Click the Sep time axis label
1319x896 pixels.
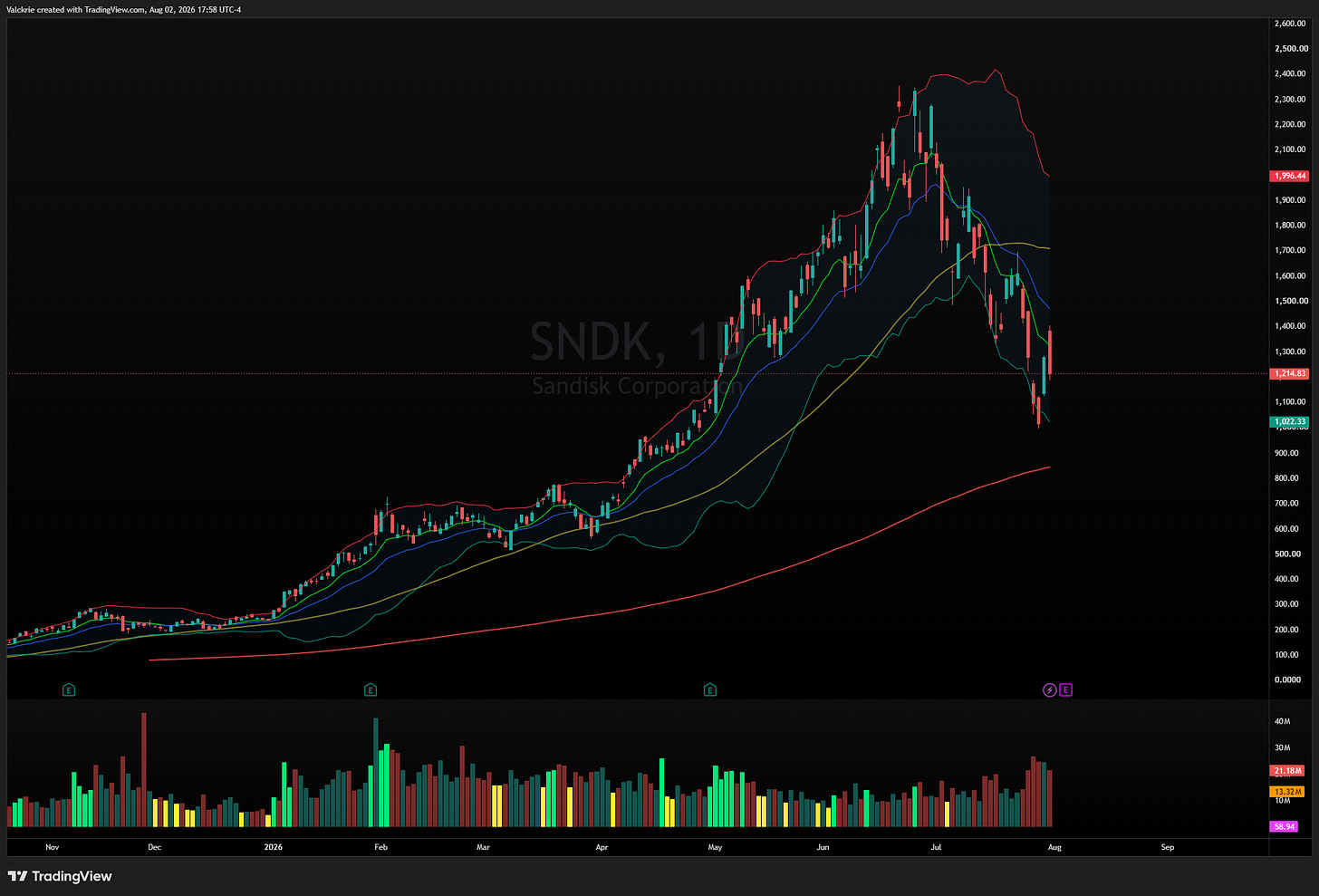1168,848
